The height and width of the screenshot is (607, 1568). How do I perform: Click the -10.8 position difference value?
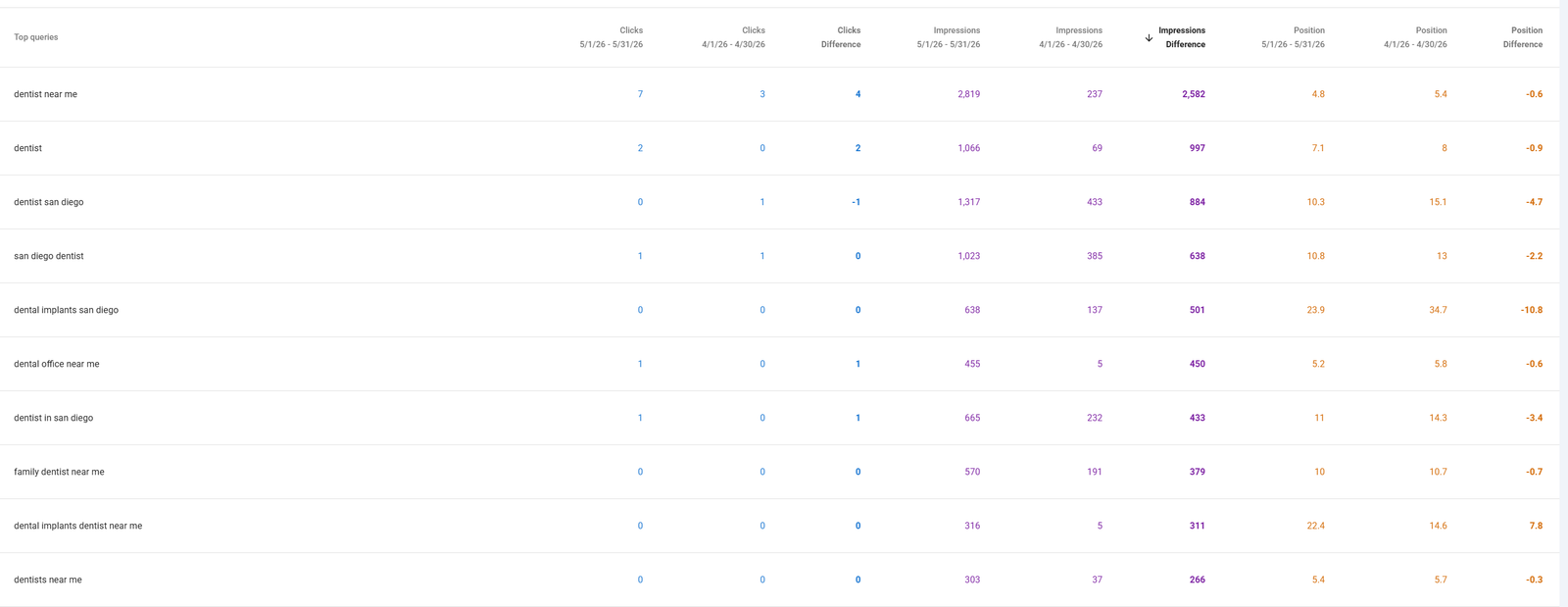(x=1532, y=310)
